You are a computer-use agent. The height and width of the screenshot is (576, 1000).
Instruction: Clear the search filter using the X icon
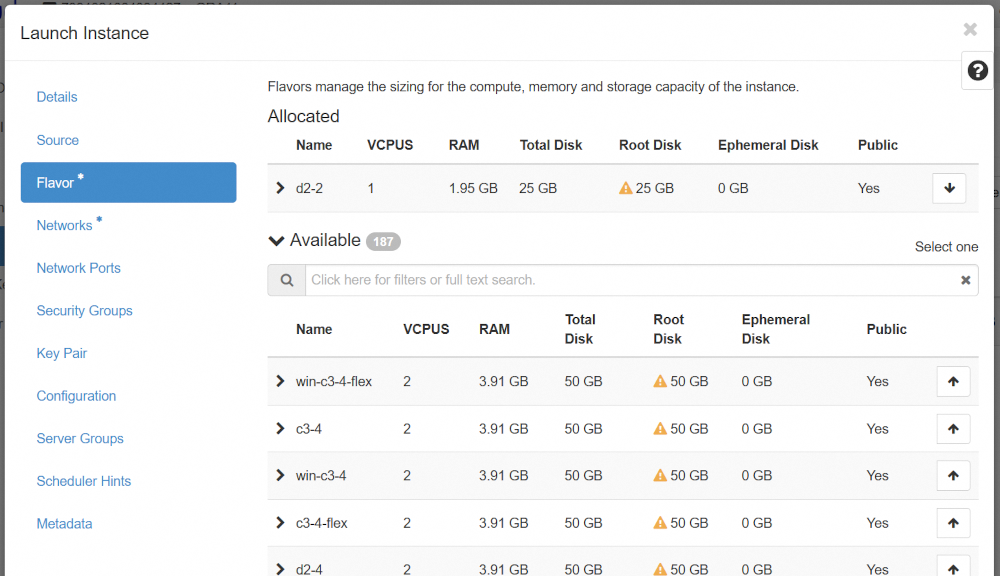[965, 279]
